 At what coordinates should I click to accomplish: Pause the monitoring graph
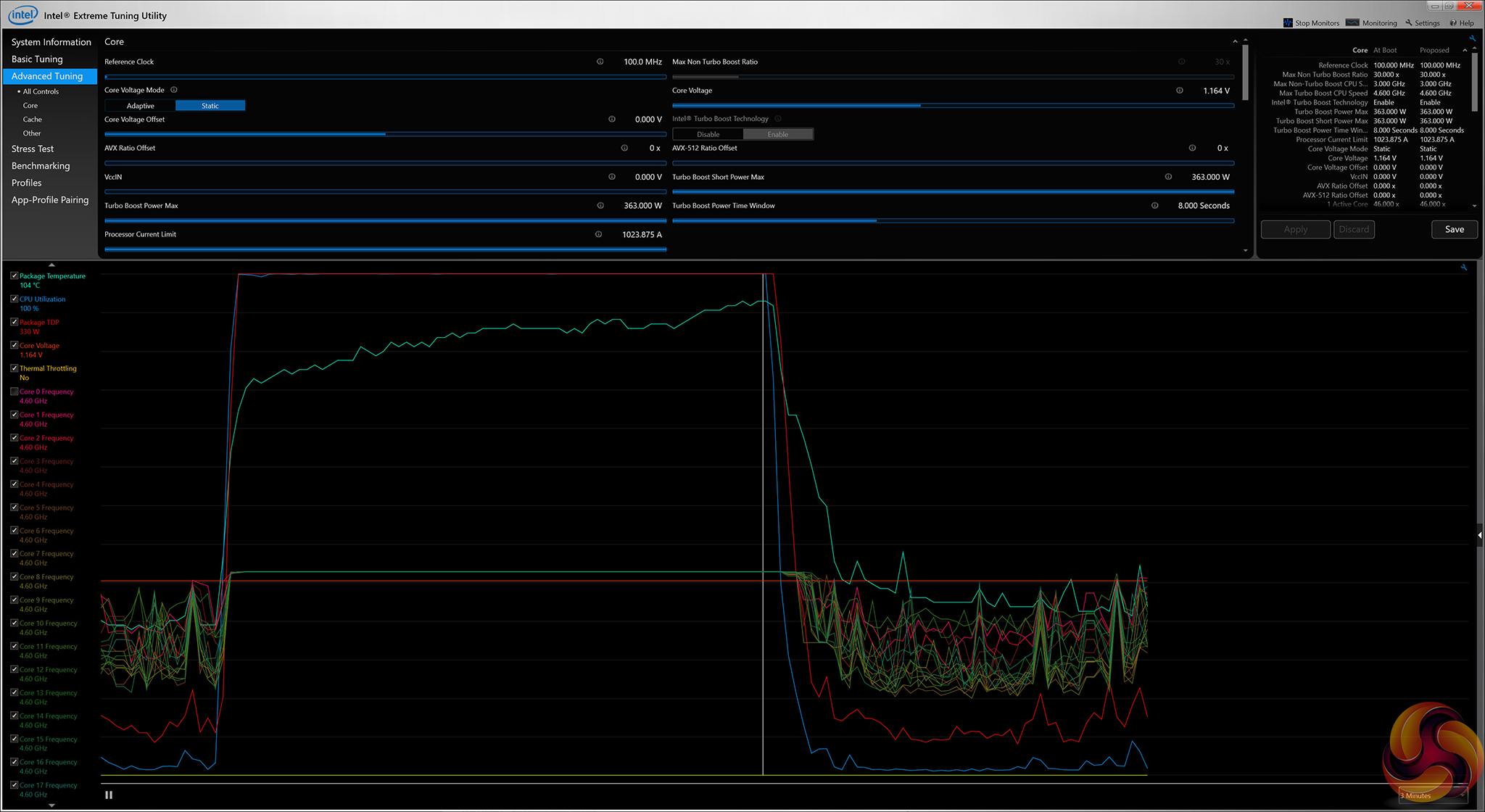[x=109, y=795]
